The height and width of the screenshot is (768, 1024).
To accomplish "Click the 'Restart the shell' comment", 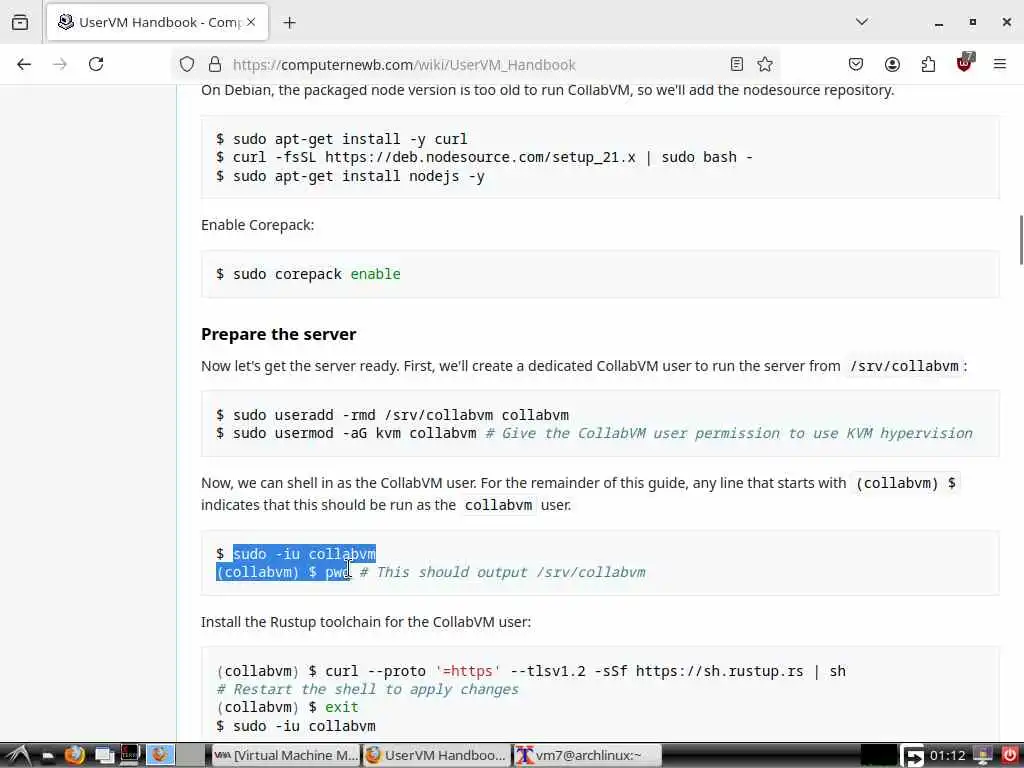I will (368, 690).
